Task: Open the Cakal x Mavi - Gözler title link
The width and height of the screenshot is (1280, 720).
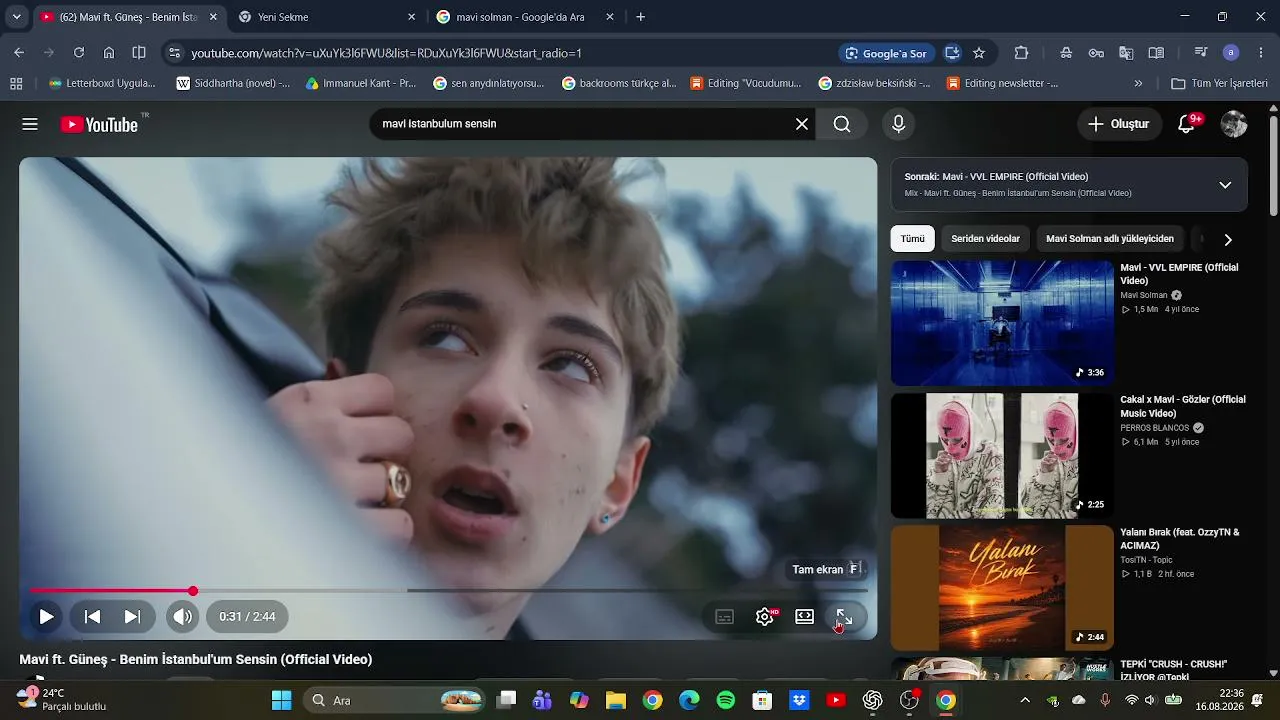Action: (1183, 406)
